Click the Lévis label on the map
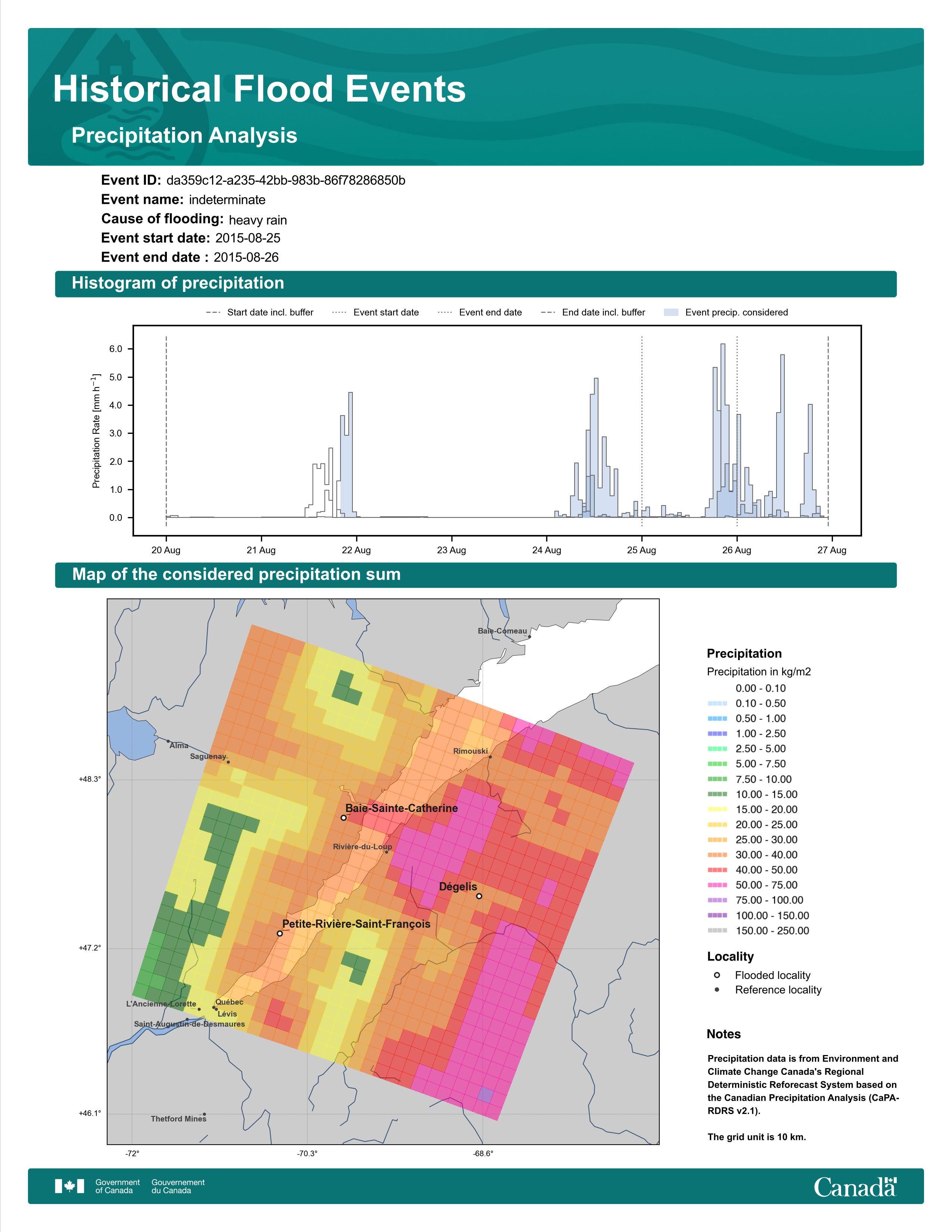 [227, 1014]
